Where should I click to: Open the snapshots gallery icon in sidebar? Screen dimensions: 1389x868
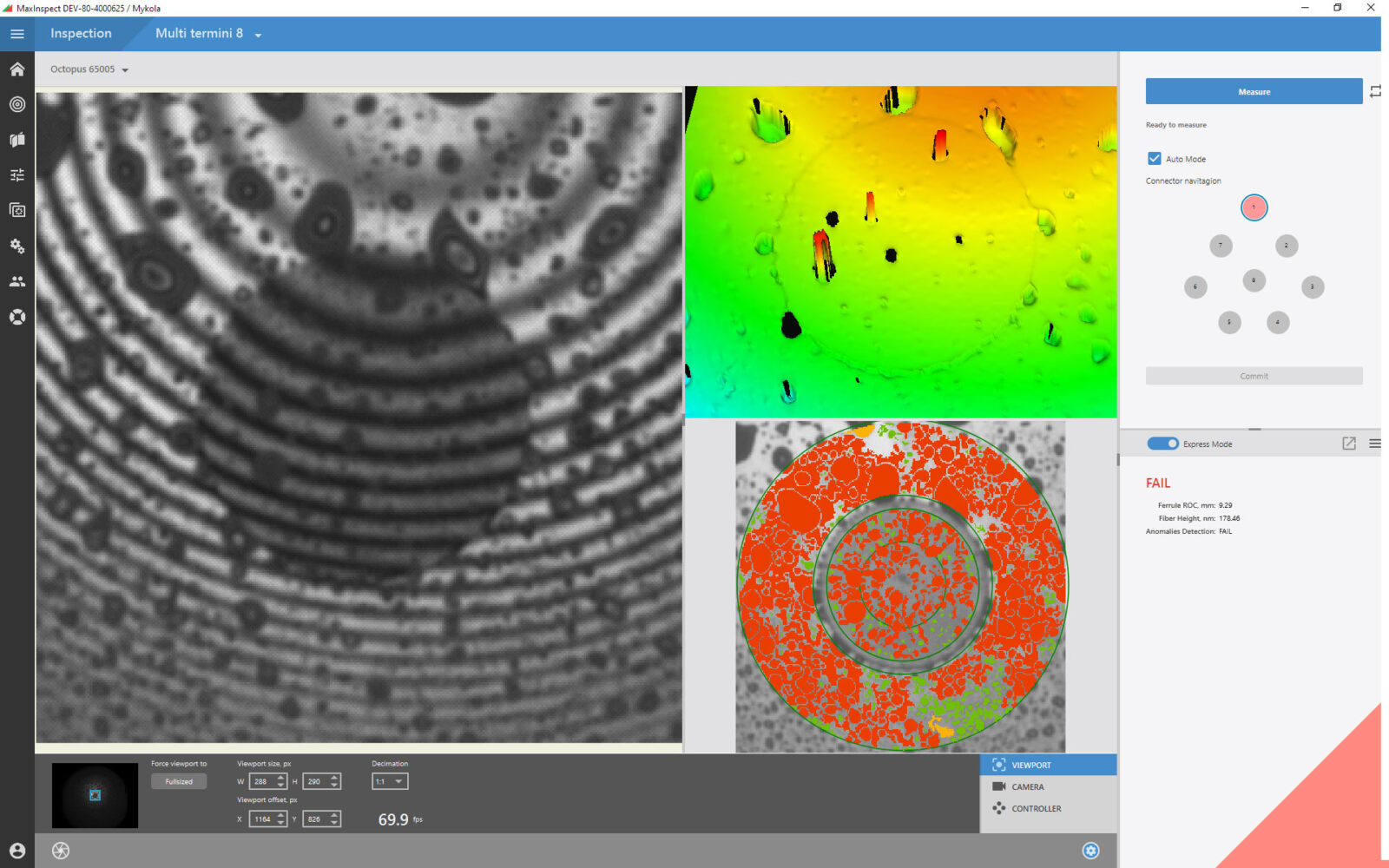pos(17,210)
